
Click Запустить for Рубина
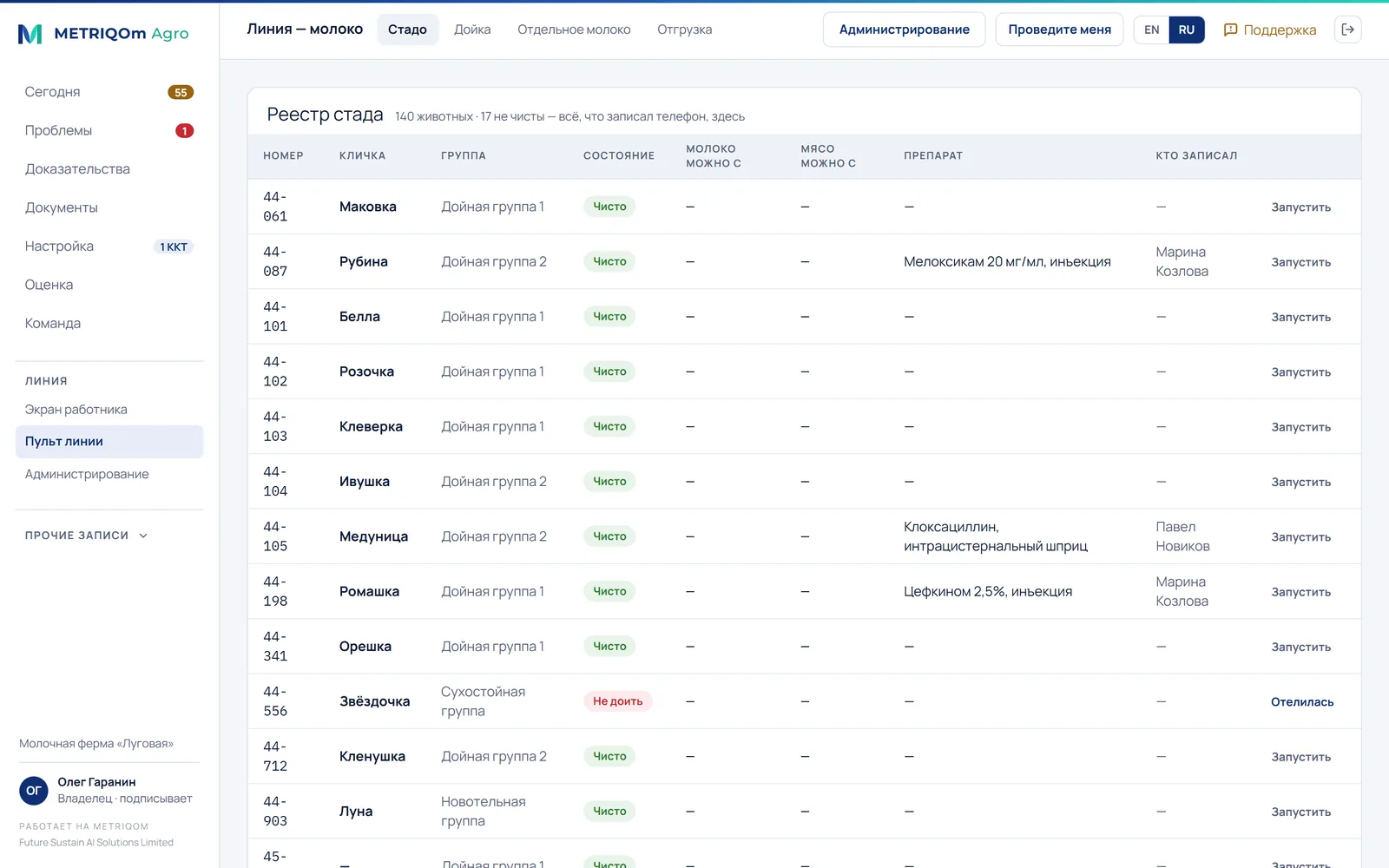tap(1300, 262)
